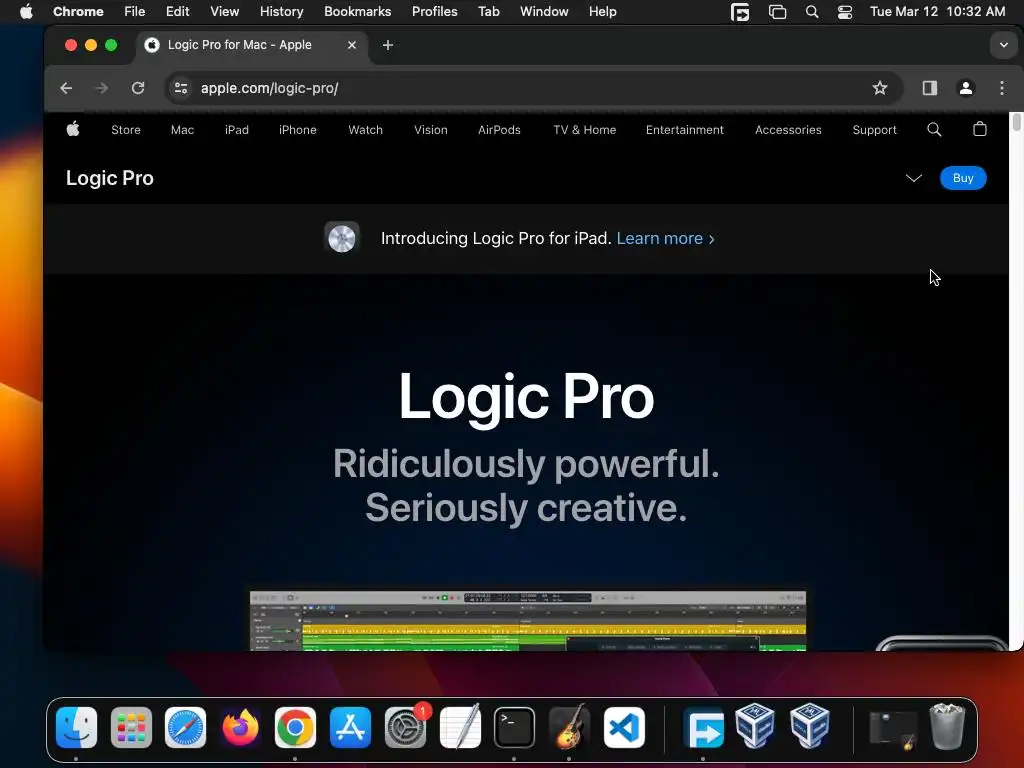This screenshot has height=768, width=1024.
Task: Open Visual Studio Code from the Dock
Action: 624,727
